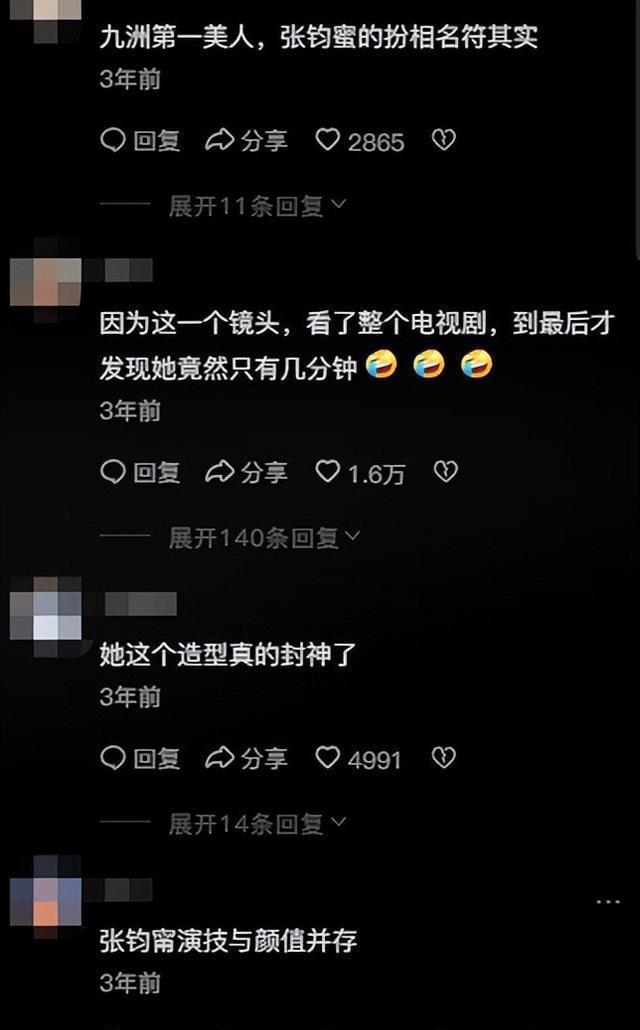This screenshot has width=640, height=1030.
Task: Dislike the 1.6万 likes comment
Action: [x=445, y=472]
